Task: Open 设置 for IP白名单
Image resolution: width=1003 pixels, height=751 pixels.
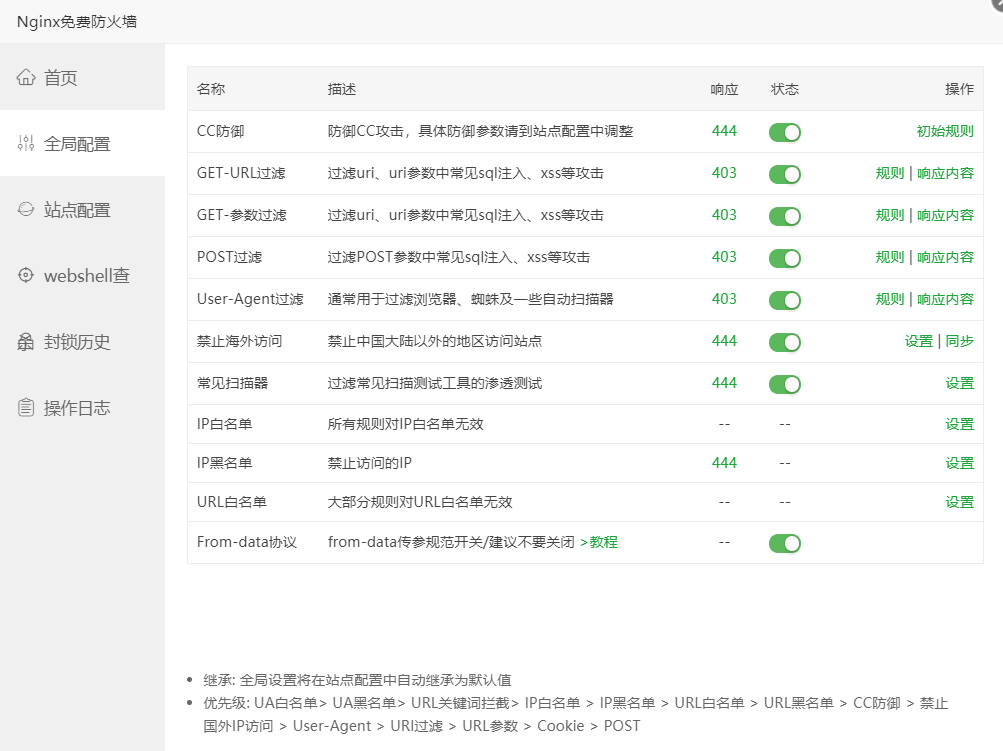Action: click(960, 424)
